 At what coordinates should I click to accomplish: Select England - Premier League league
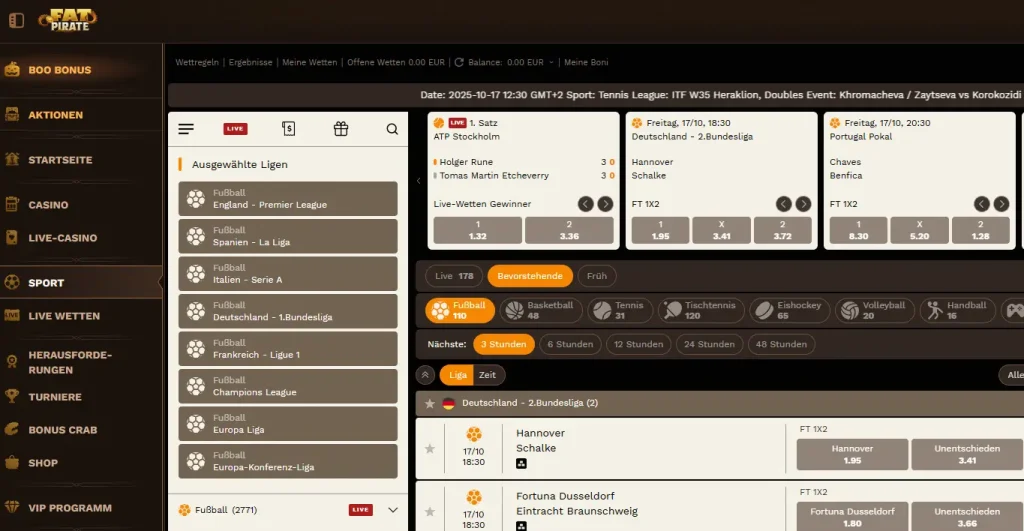(288, 199)
